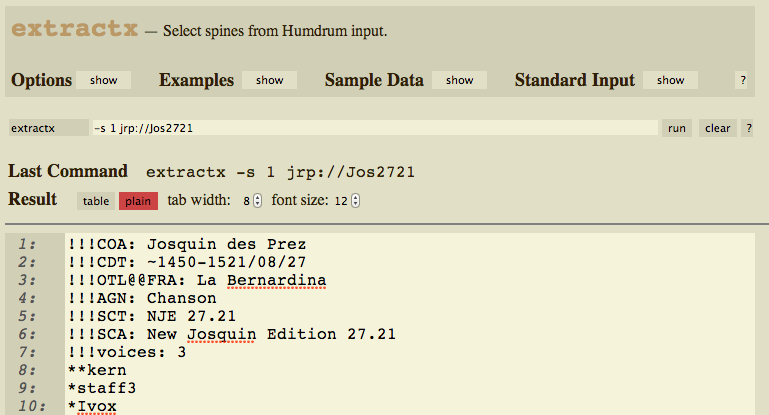
Task: Click the font size stepper
Action: coord(355,201)
